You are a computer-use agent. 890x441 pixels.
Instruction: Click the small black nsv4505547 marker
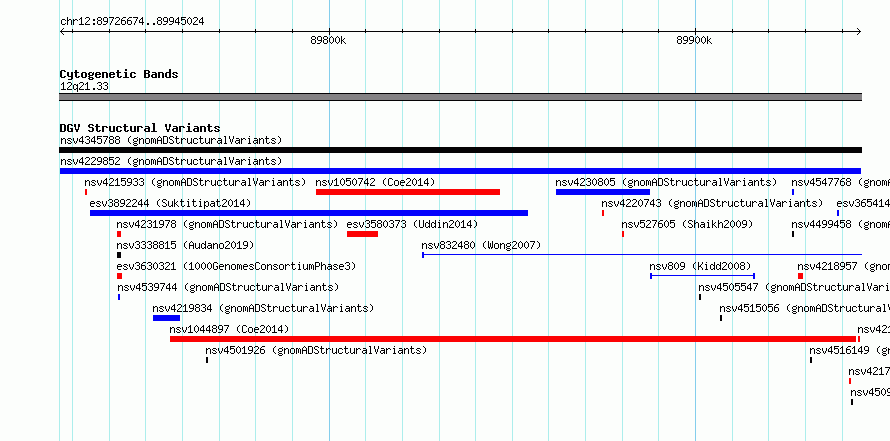700,297
